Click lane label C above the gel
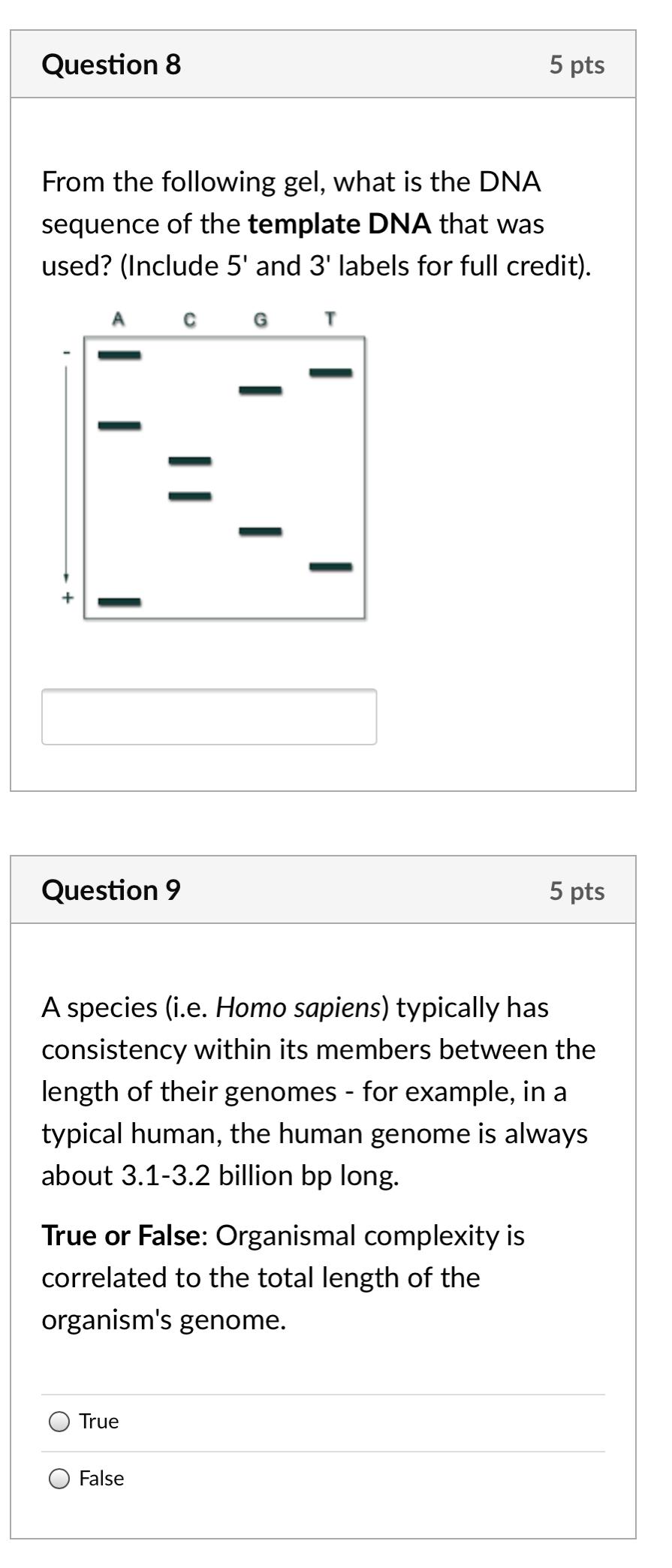 tap(190, 321)
